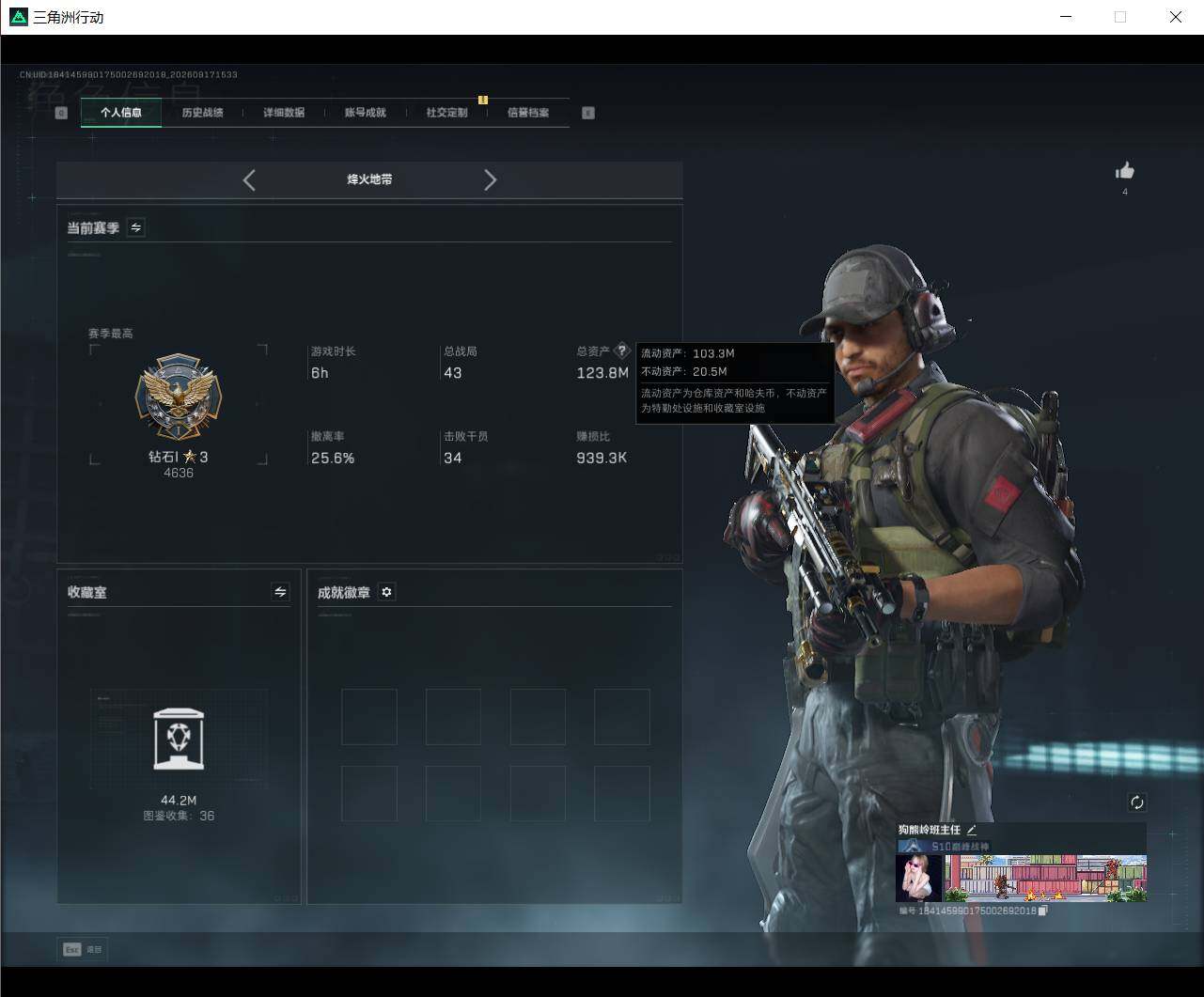Image resolution: width=1204 pixels, height=997 pixels.
Task: Click the S10 title badge
Action: point(944,847)
